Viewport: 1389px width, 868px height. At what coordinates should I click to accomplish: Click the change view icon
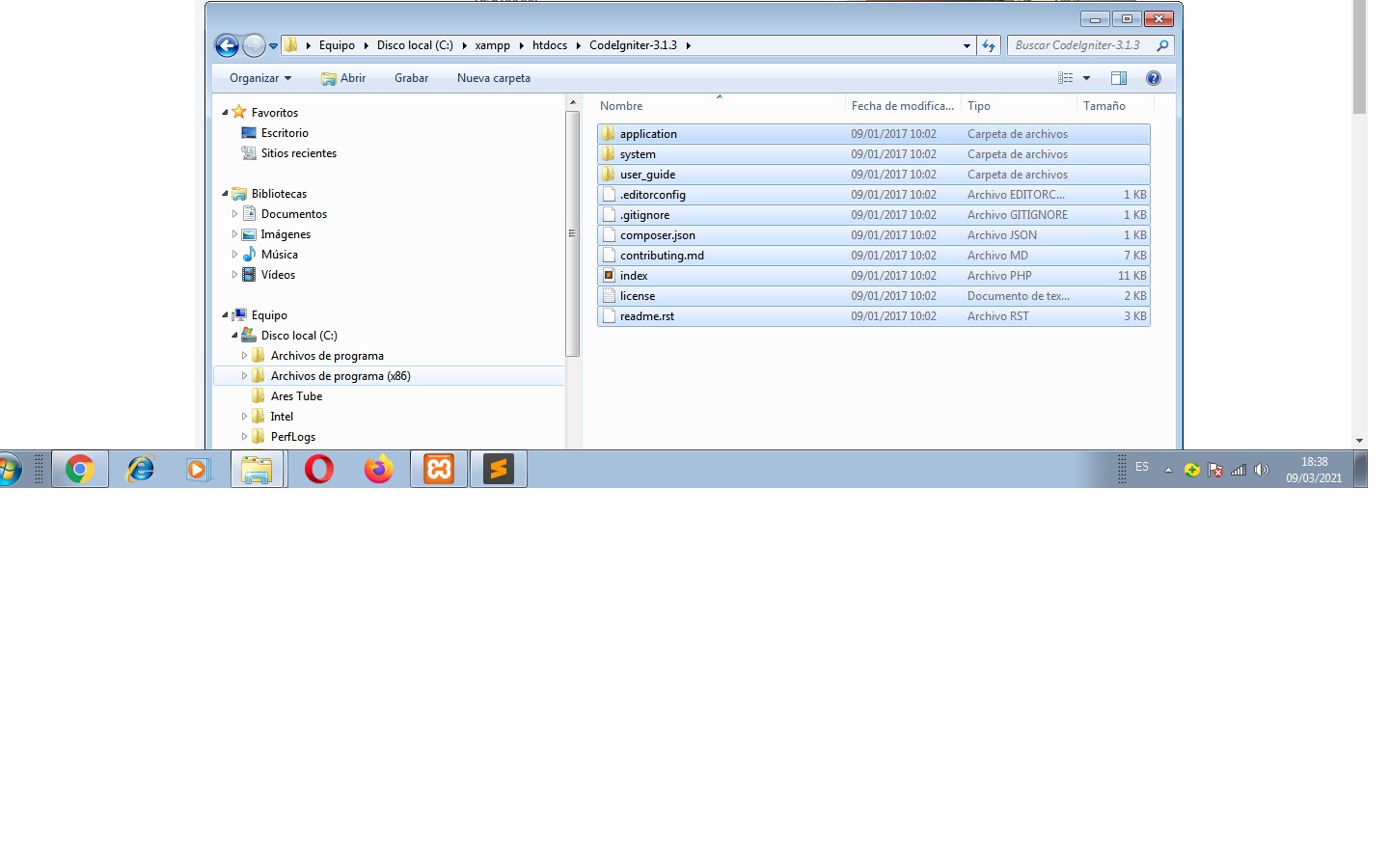(x=1065, y=78)
